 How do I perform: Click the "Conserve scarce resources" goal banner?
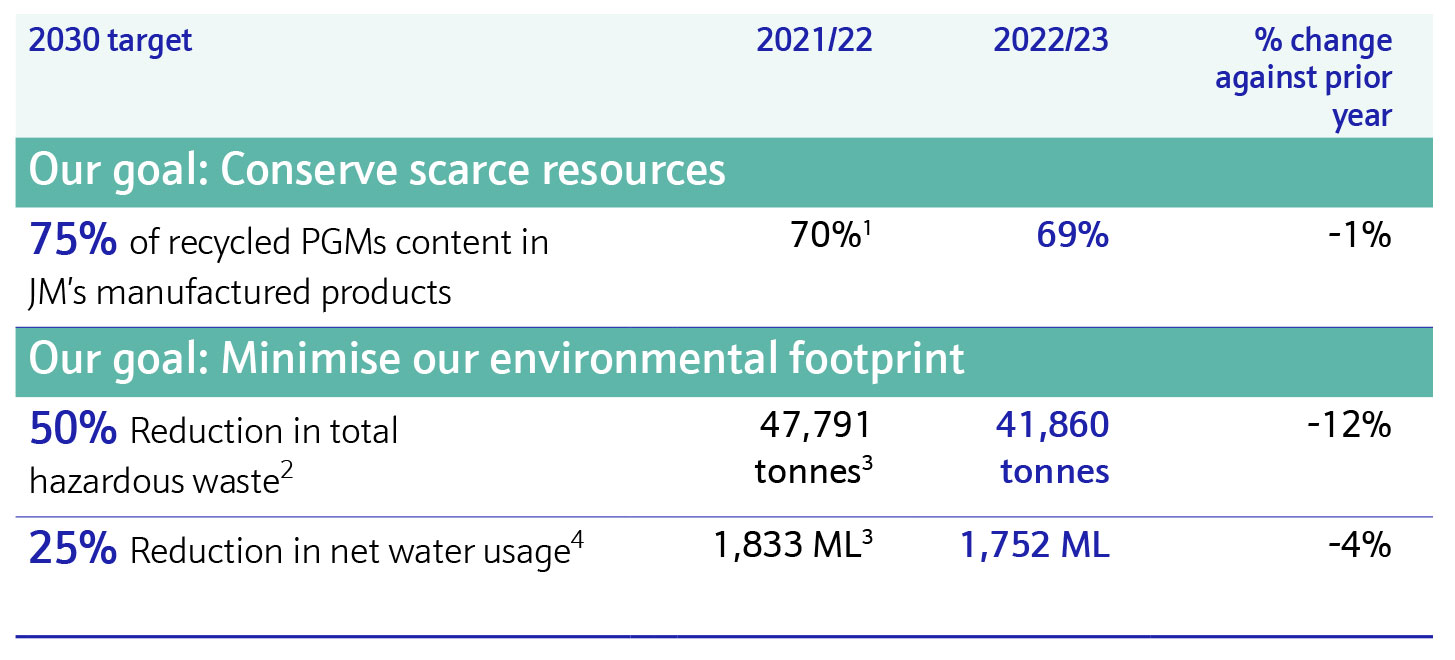click(377, 171)
